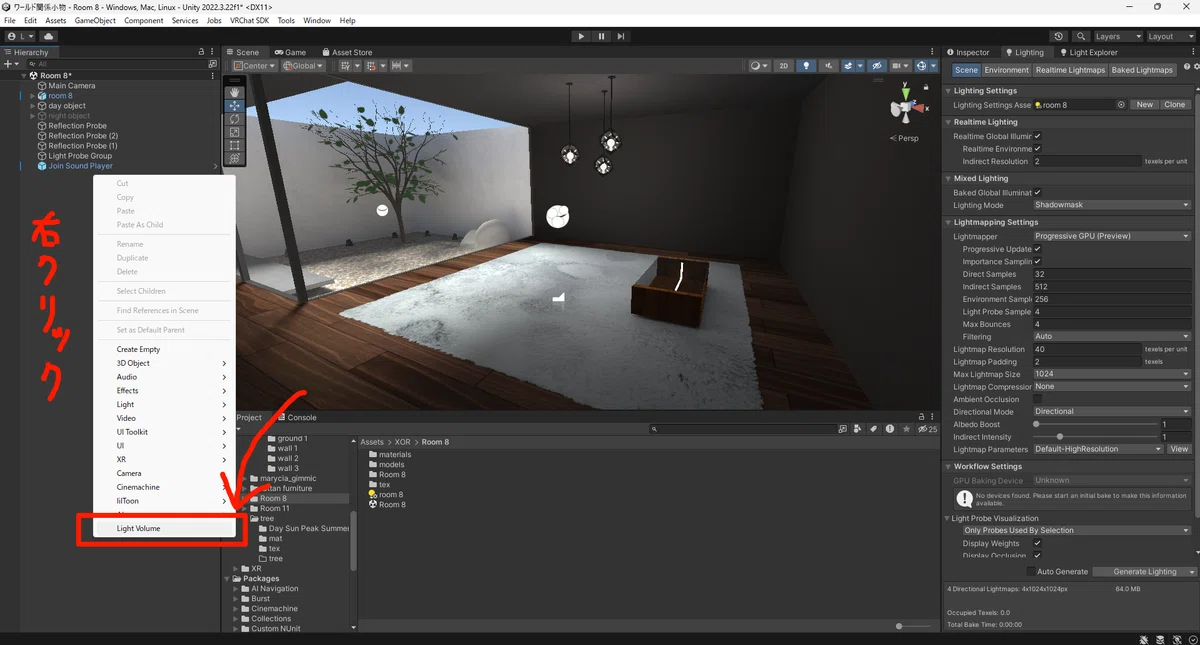Viewport: 1200px width, 645px height.
Task: Open the Filtering Auto dropdown
Action: (1112, 336)
